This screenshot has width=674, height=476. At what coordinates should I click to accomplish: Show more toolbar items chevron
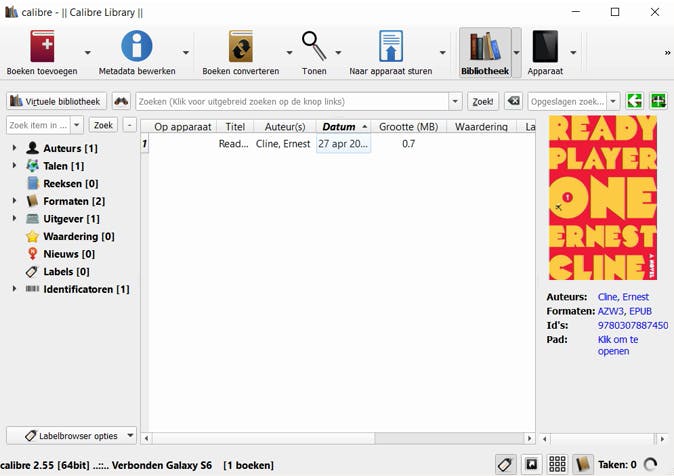click(667, 52)
